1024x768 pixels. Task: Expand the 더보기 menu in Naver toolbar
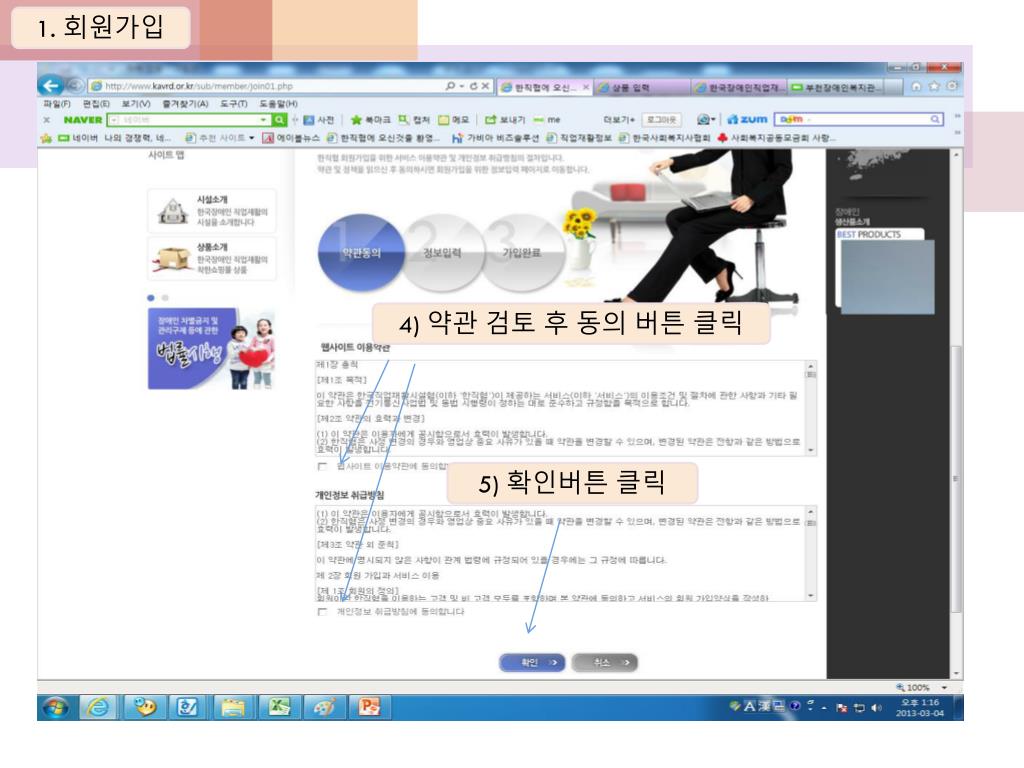point(618,120)
